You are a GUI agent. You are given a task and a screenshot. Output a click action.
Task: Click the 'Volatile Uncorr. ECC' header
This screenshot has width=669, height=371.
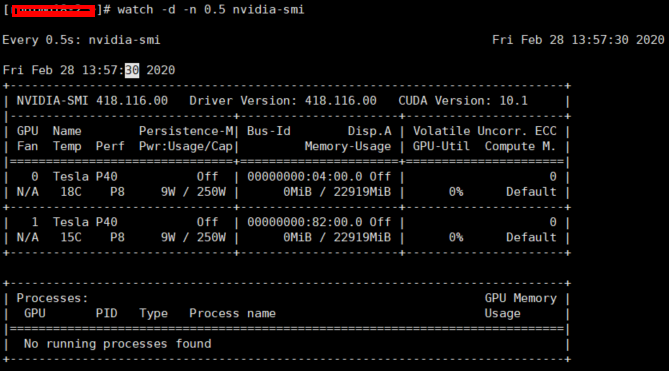[485, 131]
